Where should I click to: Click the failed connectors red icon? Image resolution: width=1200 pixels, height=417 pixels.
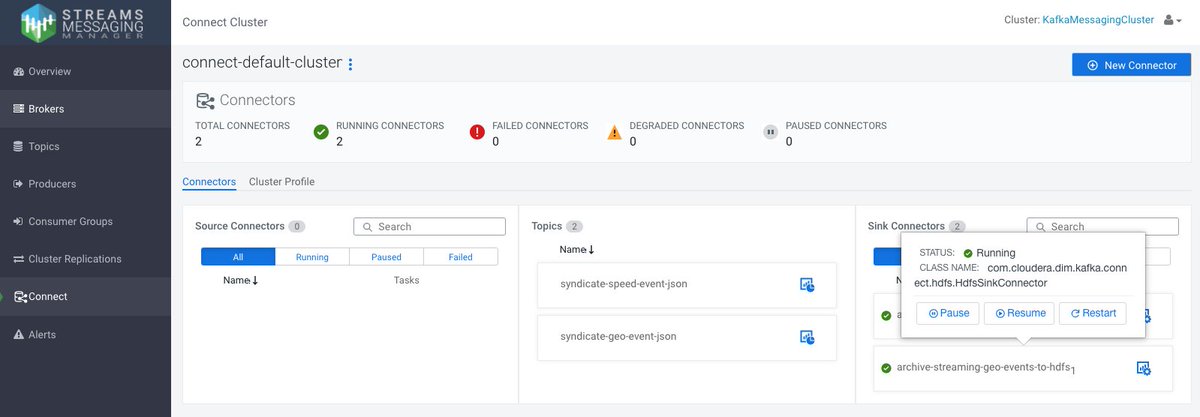click(477, 132)
